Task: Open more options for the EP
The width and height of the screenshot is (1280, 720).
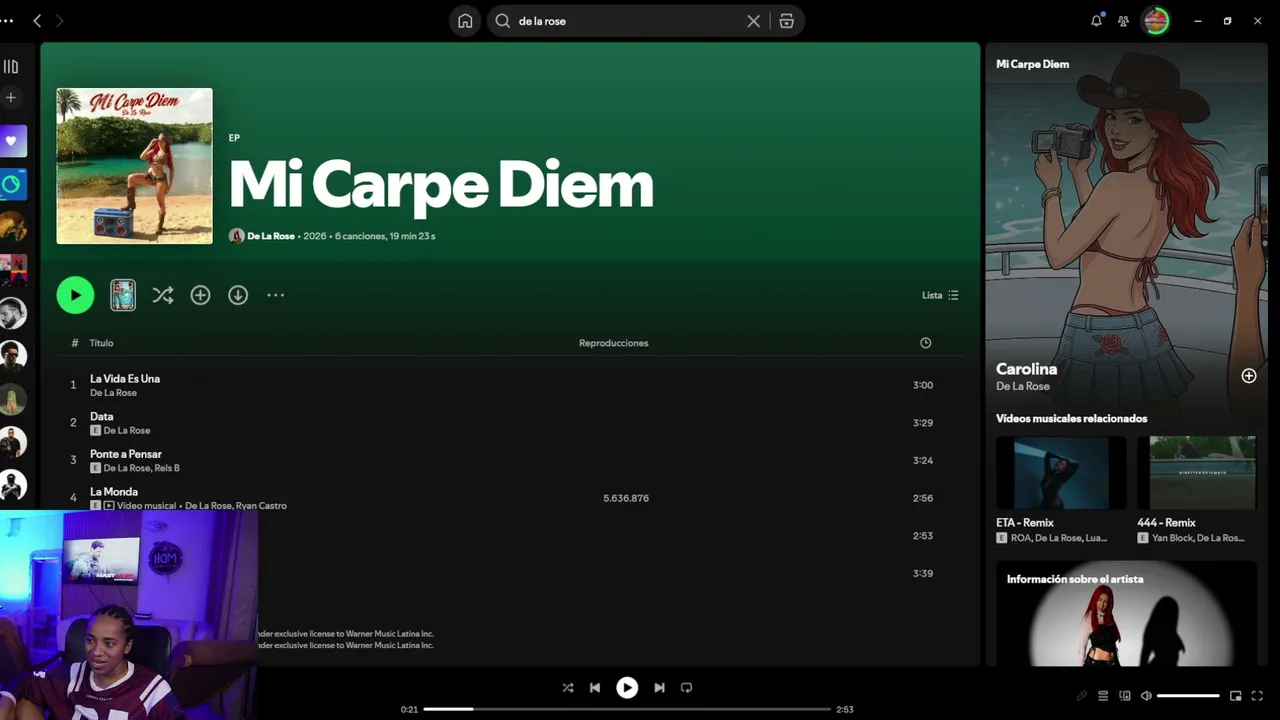Action: 276,295
